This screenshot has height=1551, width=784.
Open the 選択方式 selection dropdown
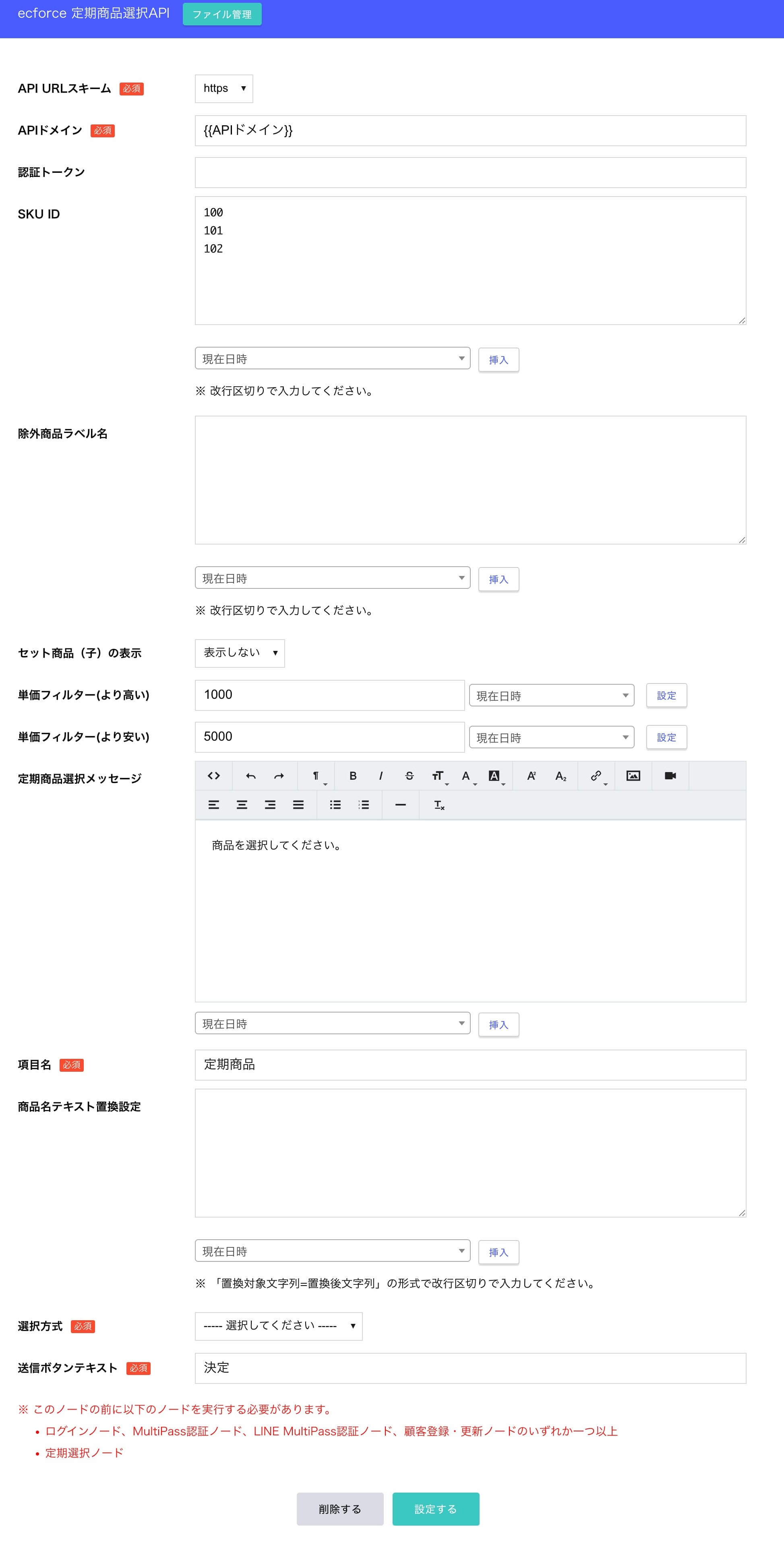(x=279, y=1326)
